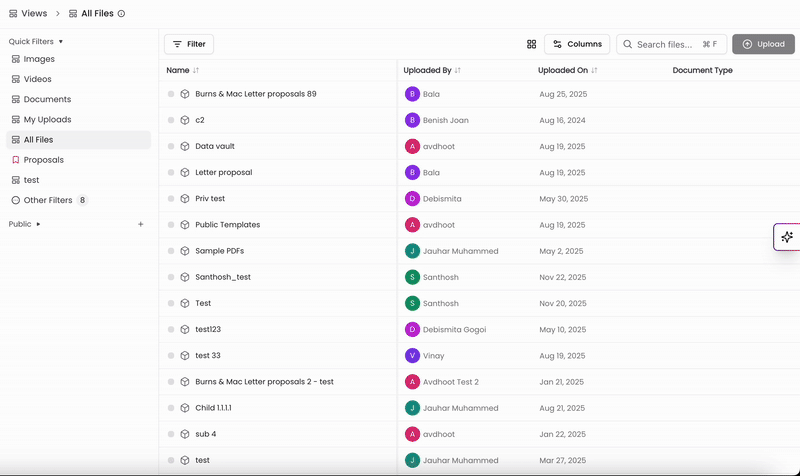Click the cube icon for Priv test
The image size is (800, 476).
[x=185, y=198]
